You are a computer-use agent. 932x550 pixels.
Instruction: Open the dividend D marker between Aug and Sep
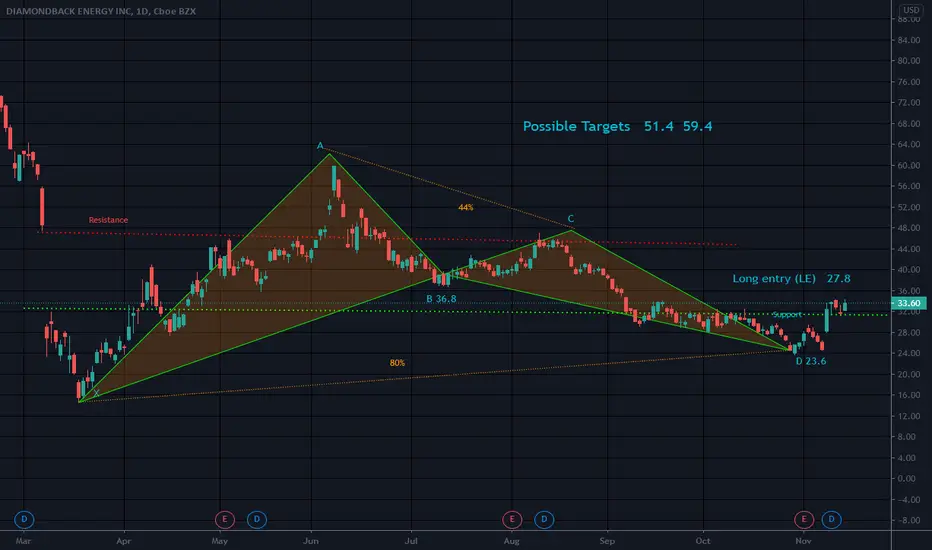[x=544, y=519]
